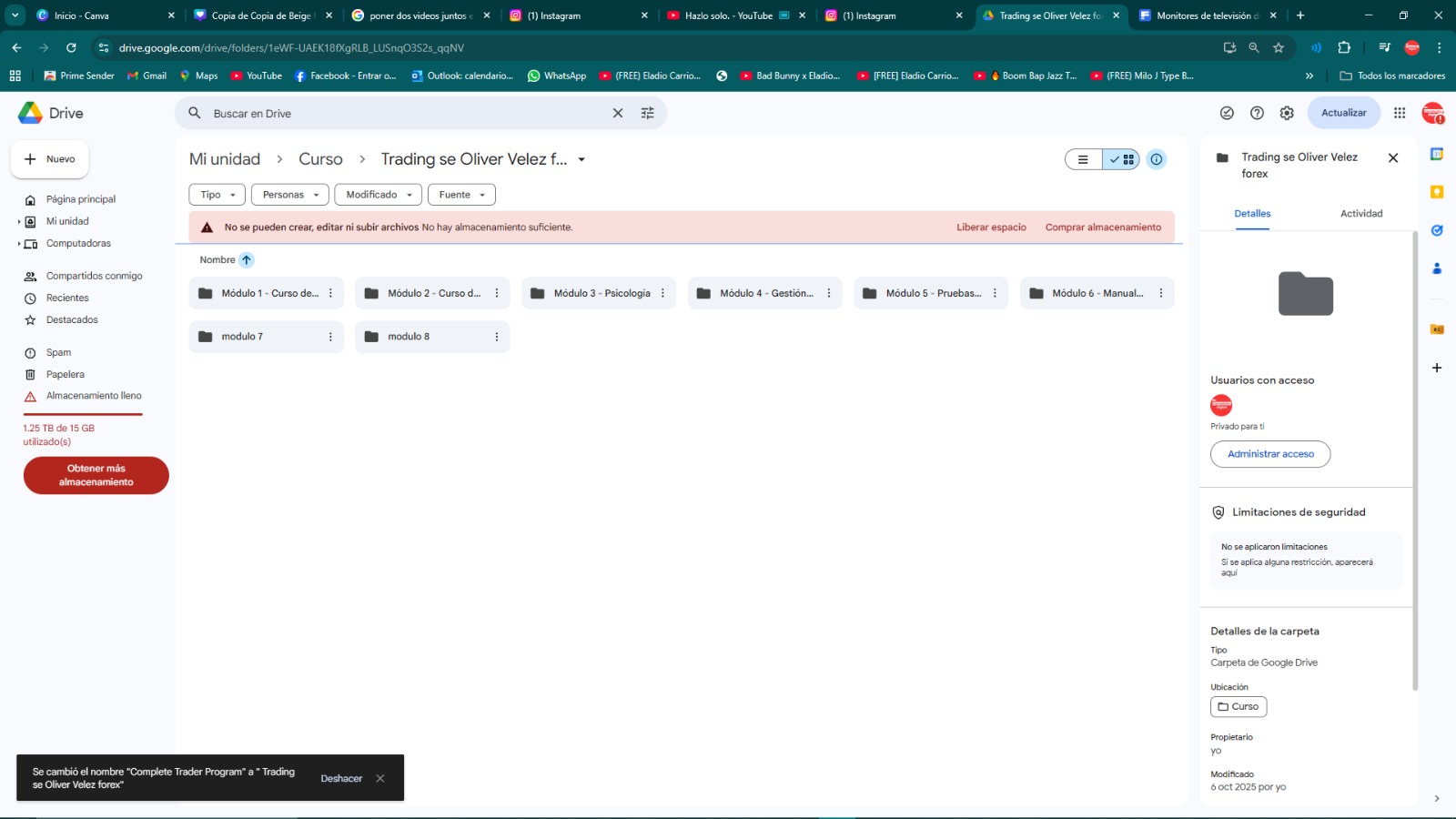
Task: Bookmark this page with the star
Action: point(1279,47)
